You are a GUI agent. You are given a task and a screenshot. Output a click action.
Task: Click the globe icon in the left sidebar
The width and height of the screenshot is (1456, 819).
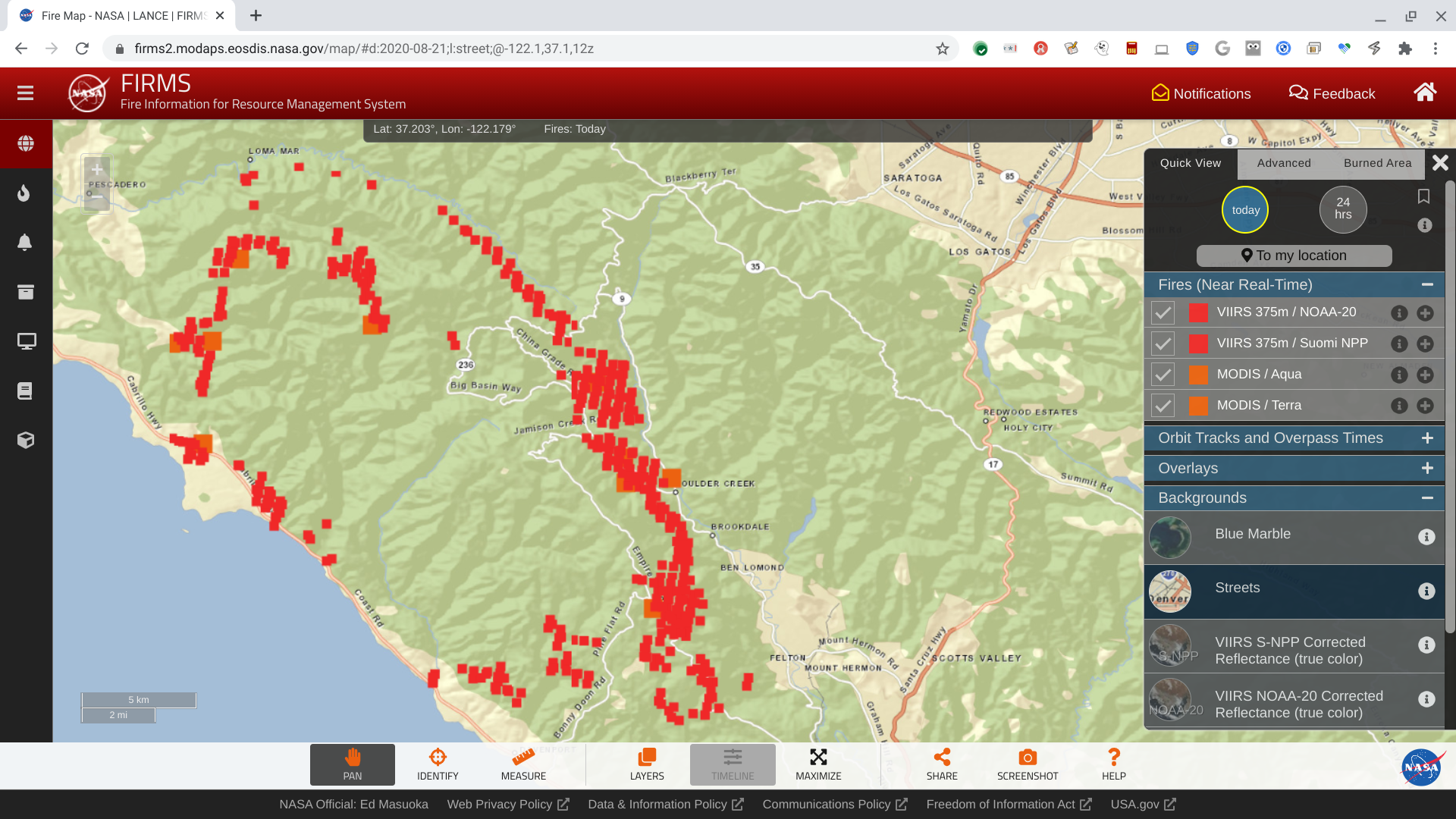click(x=25, y=143)
